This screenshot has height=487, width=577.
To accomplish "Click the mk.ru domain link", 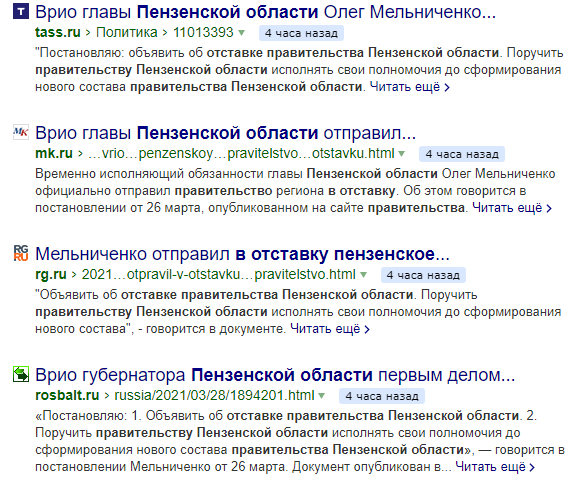I will click(54, 153).
